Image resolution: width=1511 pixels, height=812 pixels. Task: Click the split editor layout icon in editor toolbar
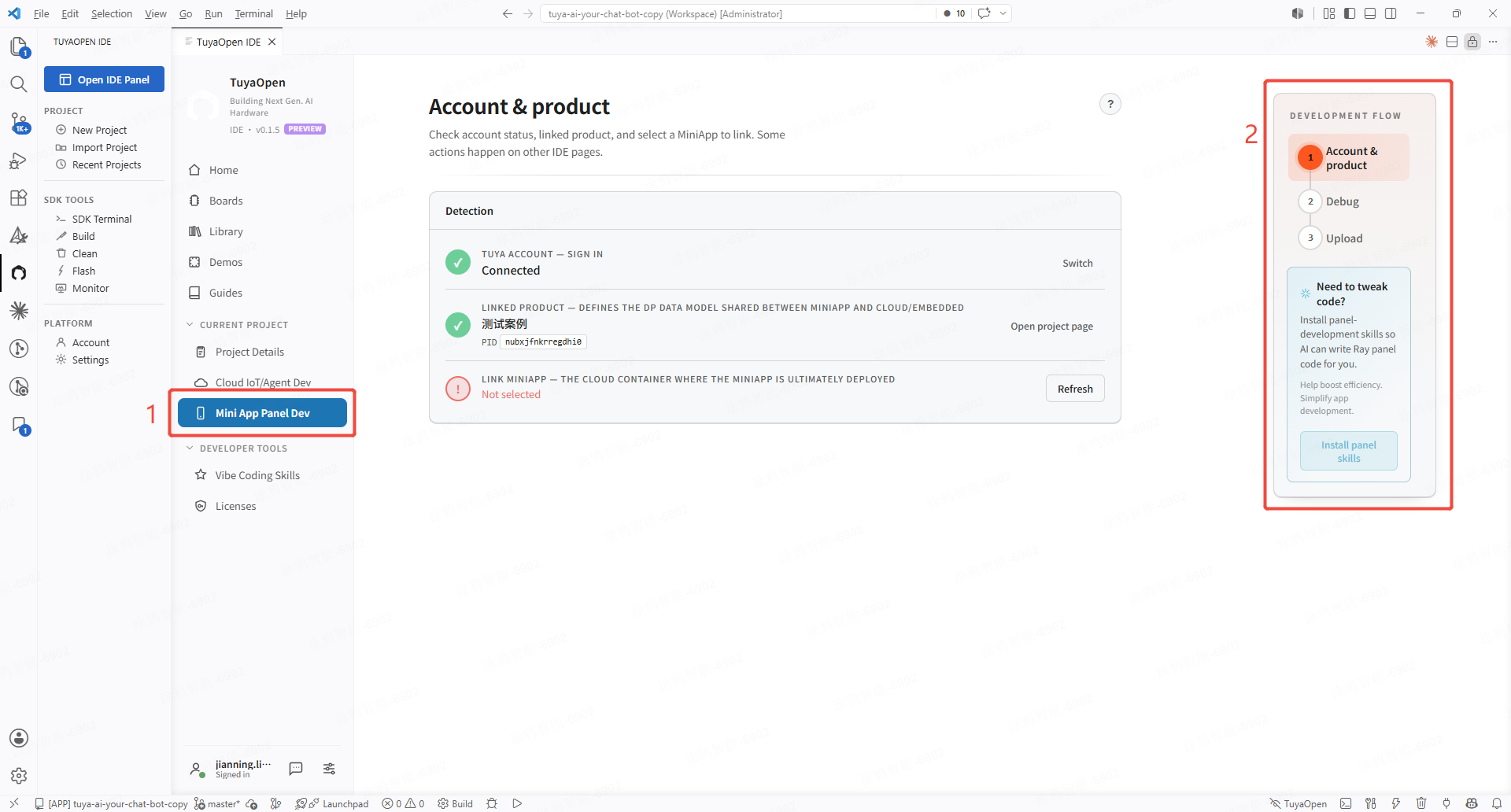click(x=1452, y=42)
